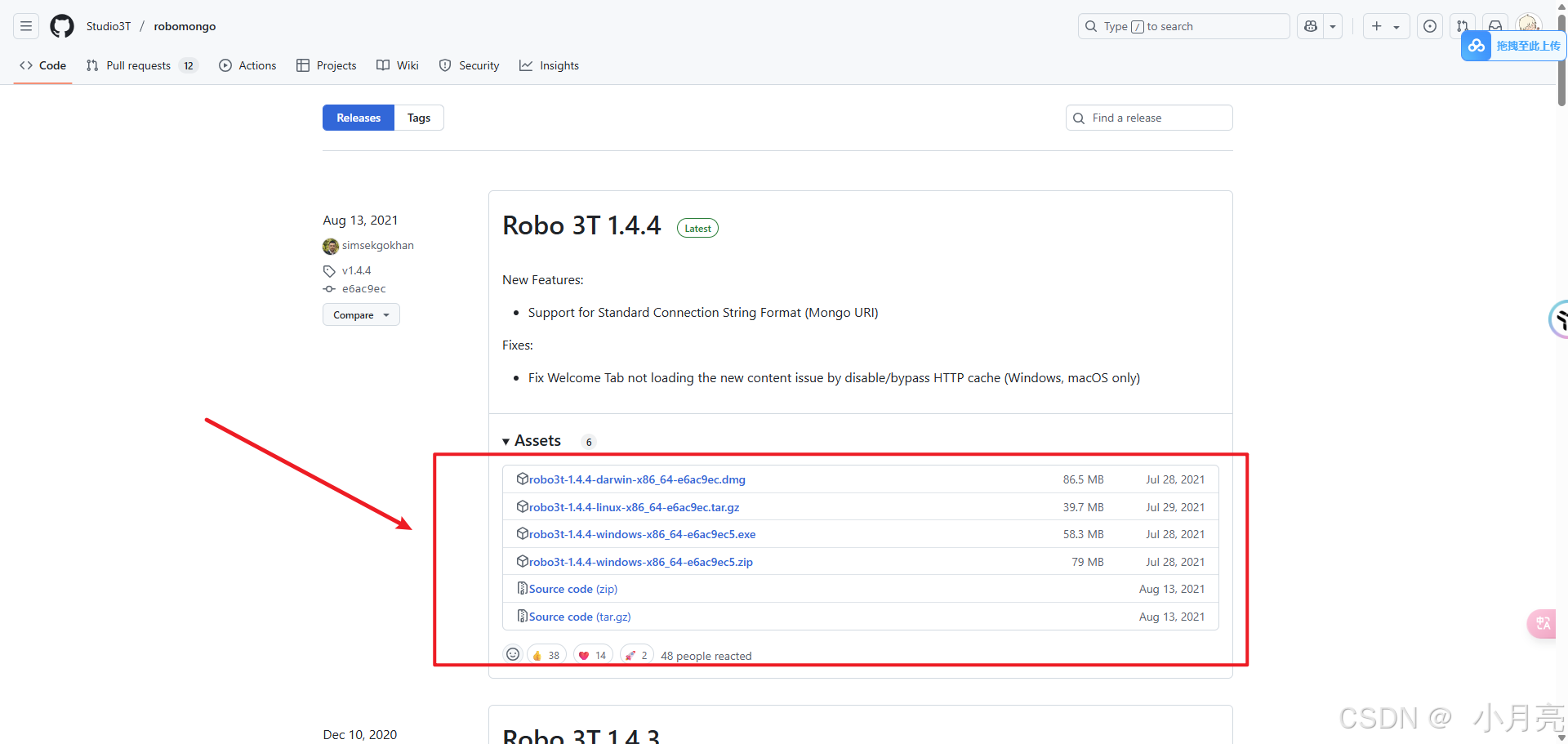The width and height of the screenshot is (1568, 744).
Task: Switch to the Projects tab
Action: [326, 65]
